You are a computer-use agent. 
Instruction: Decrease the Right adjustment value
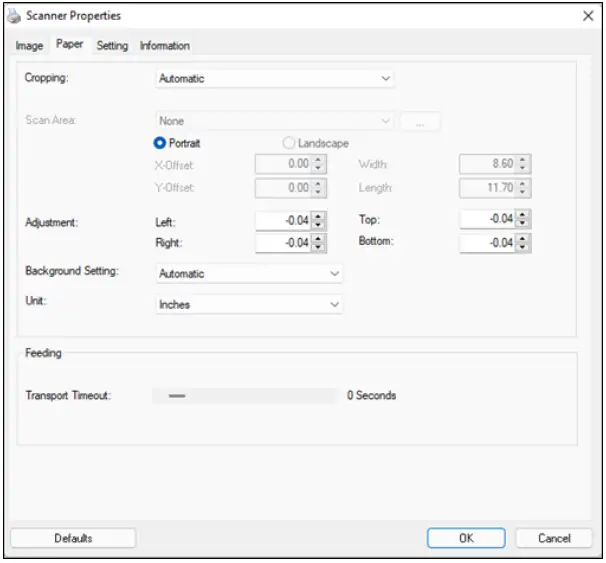point(318,247)
